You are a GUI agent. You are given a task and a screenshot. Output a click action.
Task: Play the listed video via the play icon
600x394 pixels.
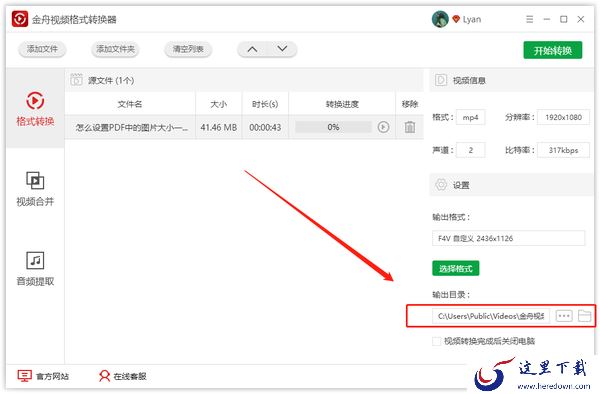coord(383,127)
